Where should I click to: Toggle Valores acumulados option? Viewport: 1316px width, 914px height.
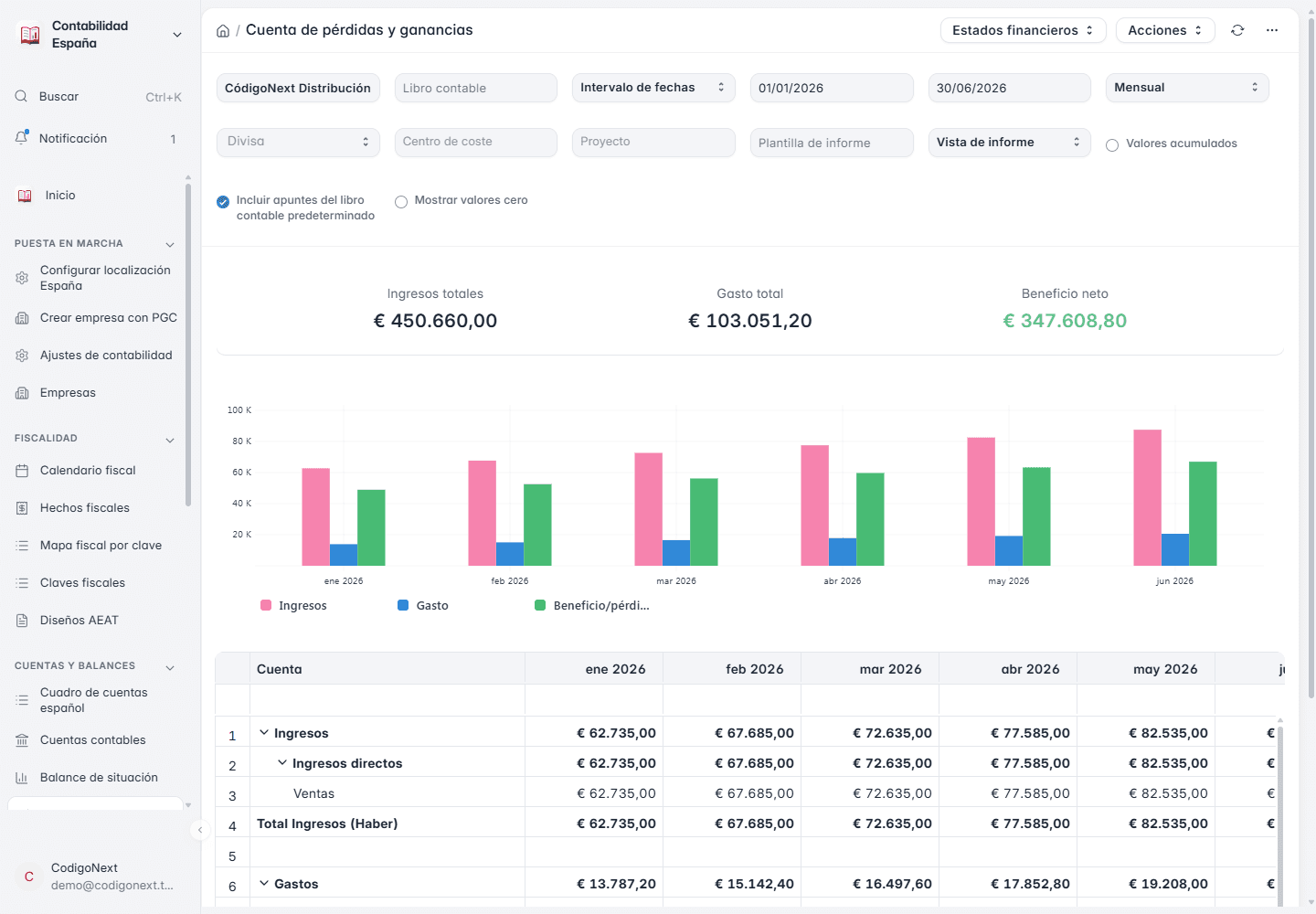point(1112,144)
